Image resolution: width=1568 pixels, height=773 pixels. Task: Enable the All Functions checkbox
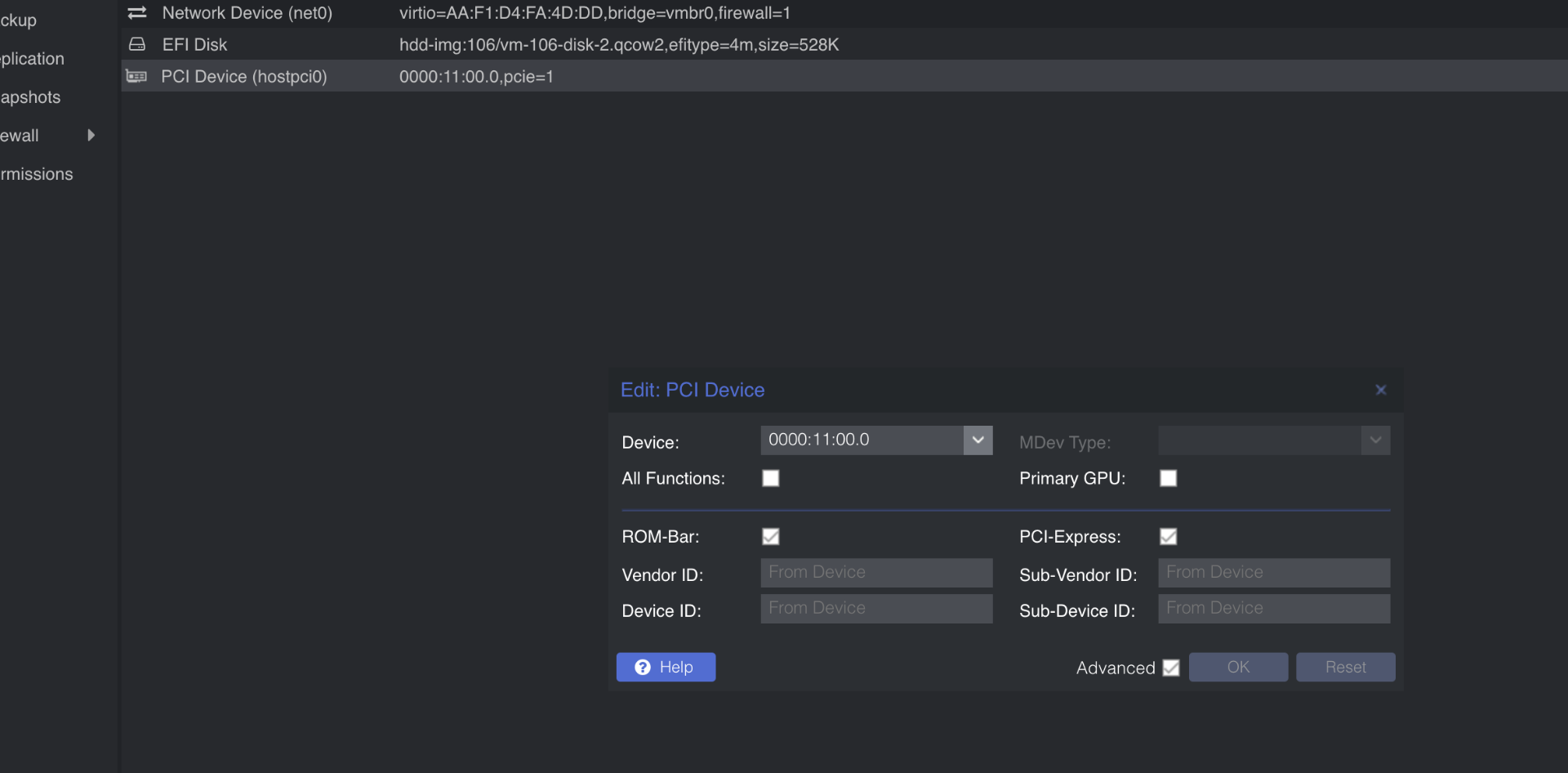click(770, 478)
